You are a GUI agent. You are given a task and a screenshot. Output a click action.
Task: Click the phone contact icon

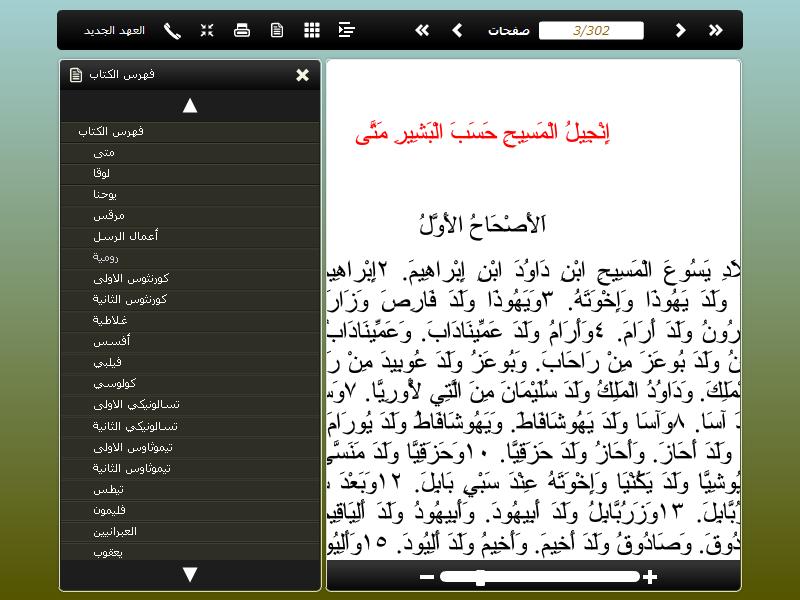[x=172, y=30]
